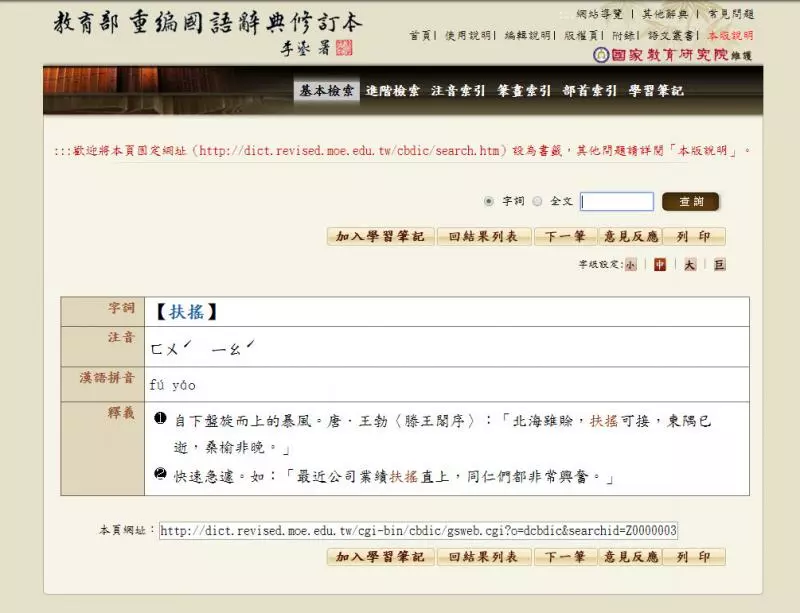800x613 pixels.
Task: Open 語文叢書 link
Action: (671, 35)
